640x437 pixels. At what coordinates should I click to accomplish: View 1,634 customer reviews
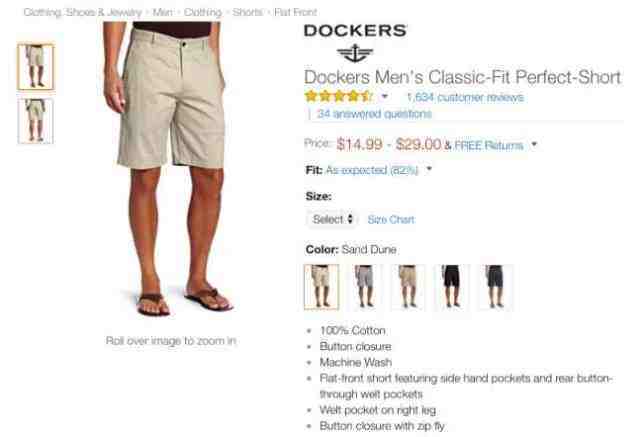[465, 97]
